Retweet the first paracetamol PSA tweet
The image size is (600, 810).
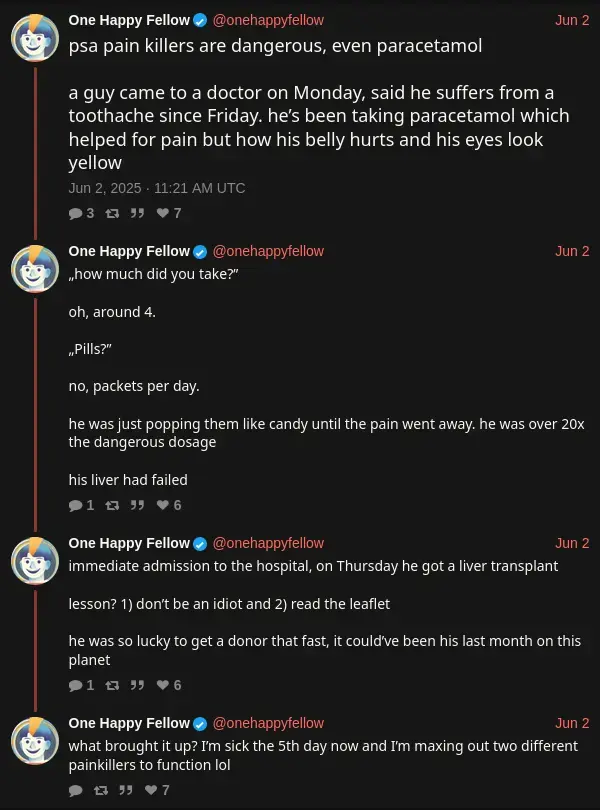[111, 213]
